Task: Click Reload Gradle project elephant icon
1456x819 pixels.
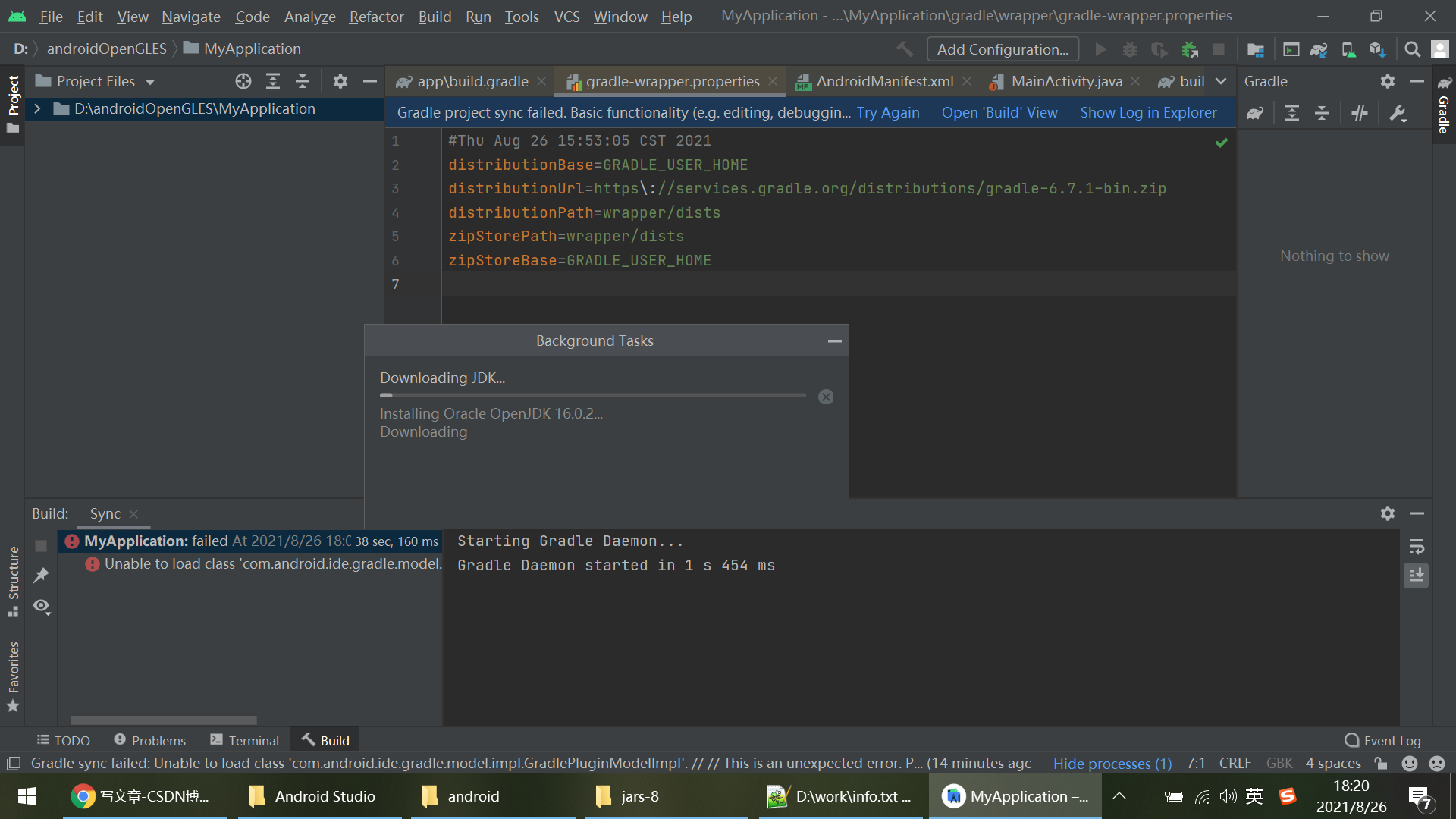Action: (1255, 113)
